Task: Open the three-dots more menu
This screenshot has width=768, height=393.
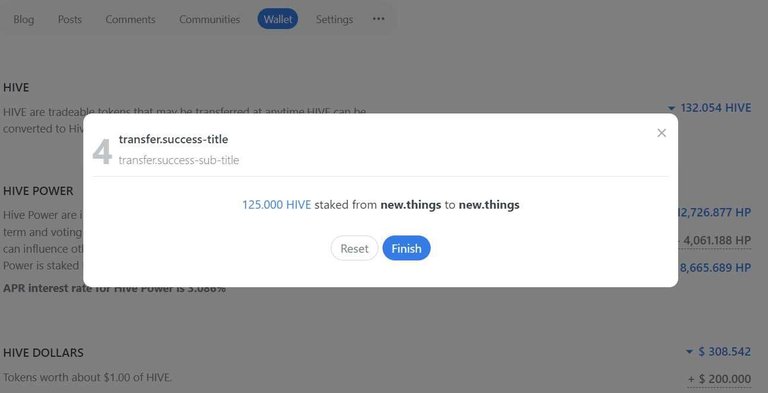Action: [x=378, y=19]
